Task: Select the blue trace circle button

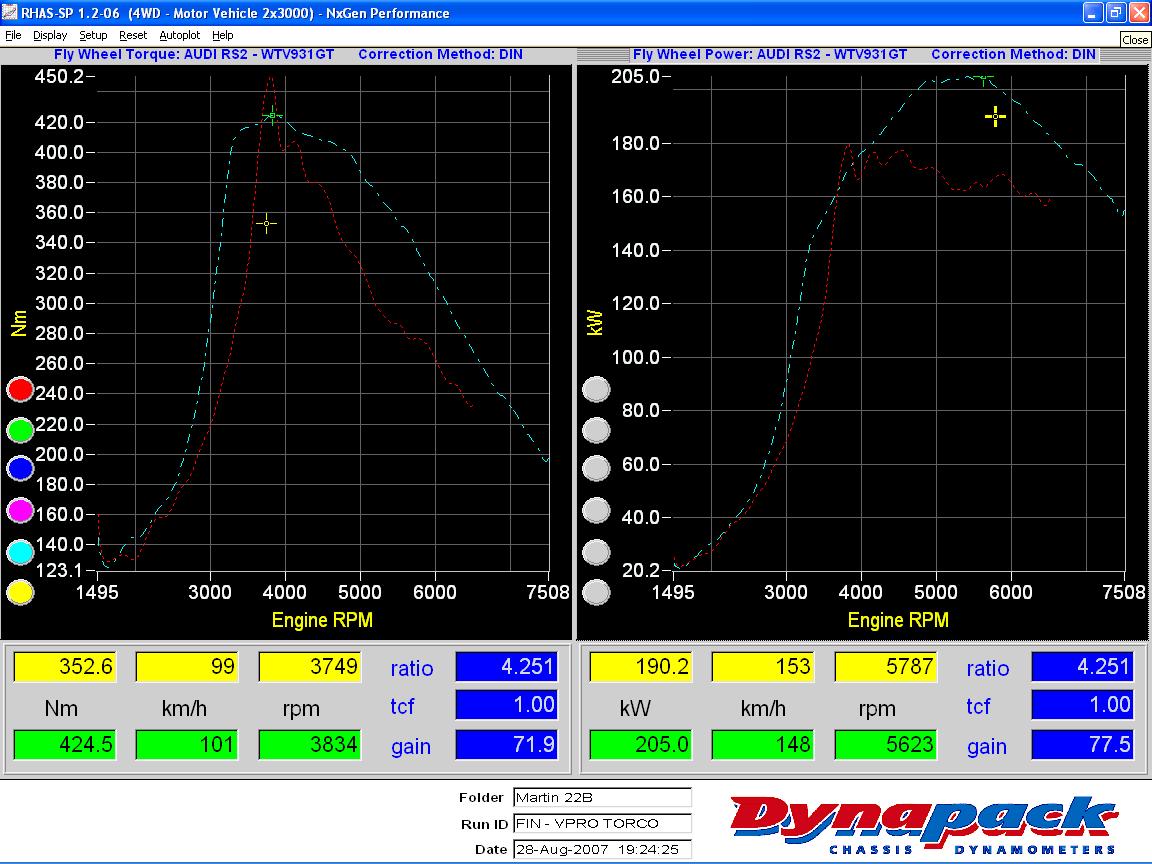Action: (x=20, y=470)
